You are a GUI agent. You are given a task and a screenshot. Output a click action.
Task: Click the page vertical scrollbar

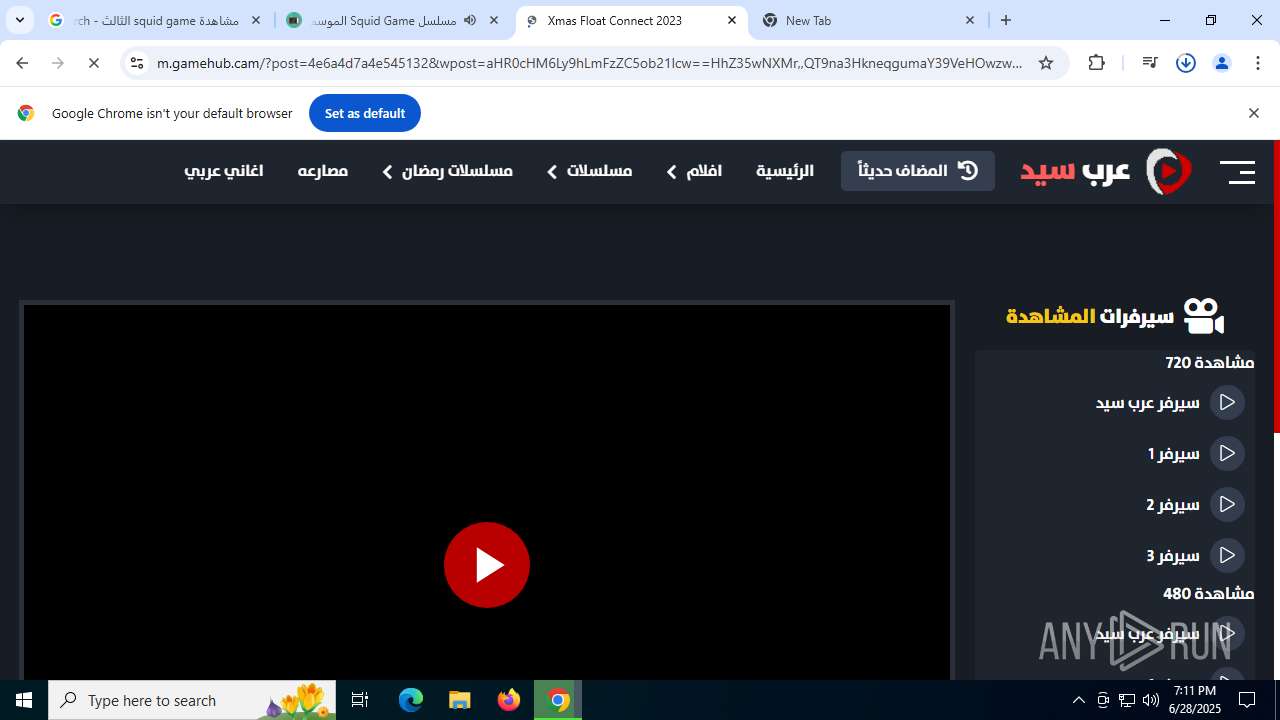1276,288
